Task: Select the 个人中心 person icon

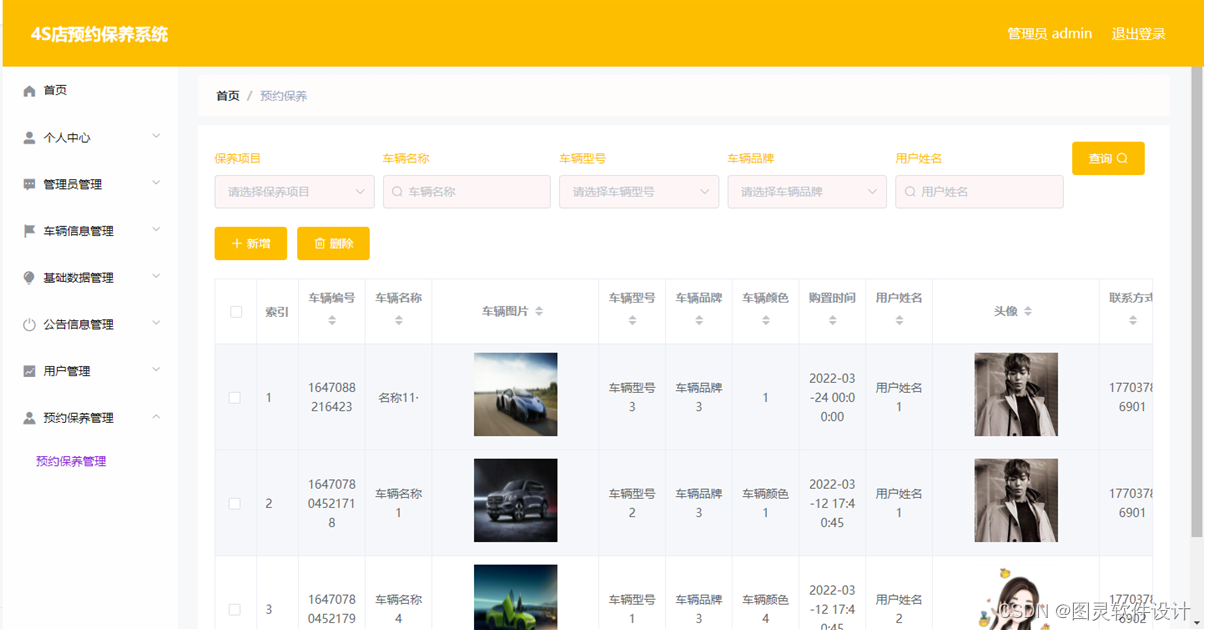Action: tap(28, 136)
